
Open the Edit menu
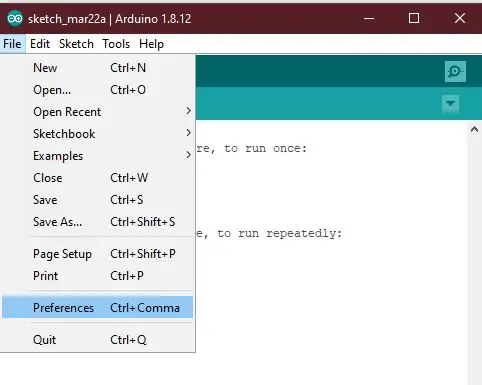pyautogui.click(x=40, y=44)
